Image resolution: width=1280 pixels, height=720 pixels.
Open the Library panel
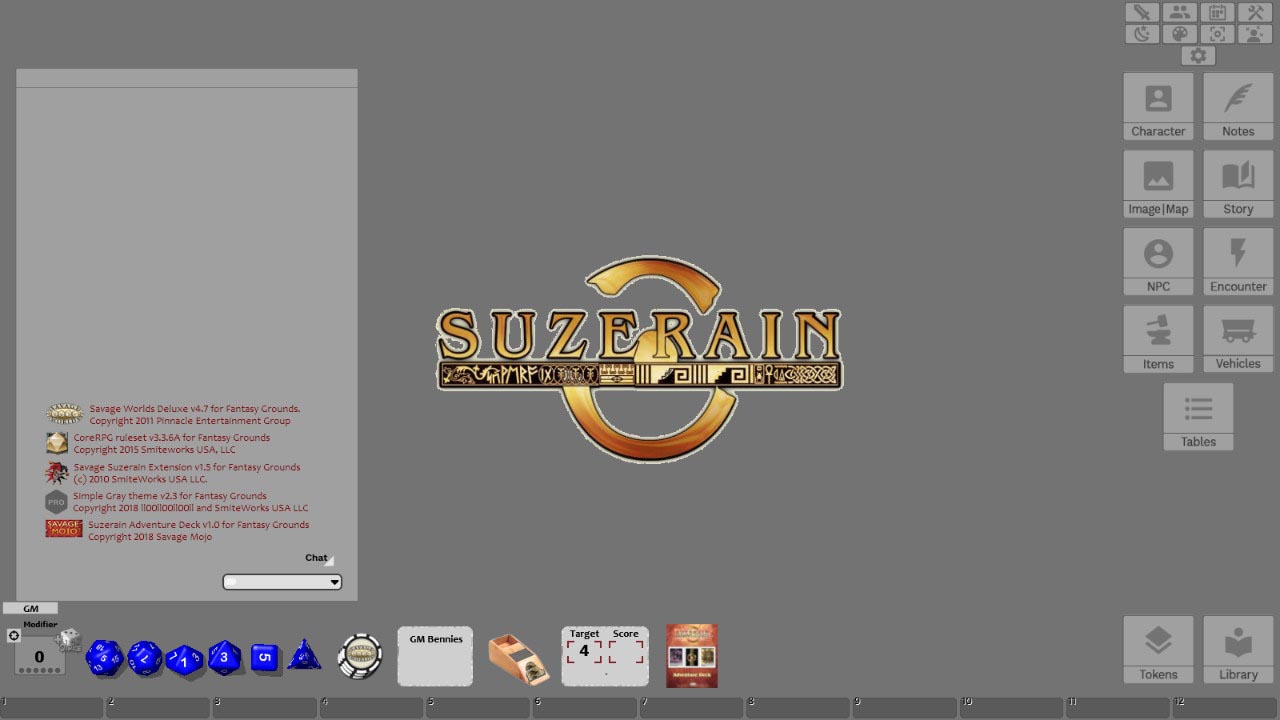click(1237, 648)
